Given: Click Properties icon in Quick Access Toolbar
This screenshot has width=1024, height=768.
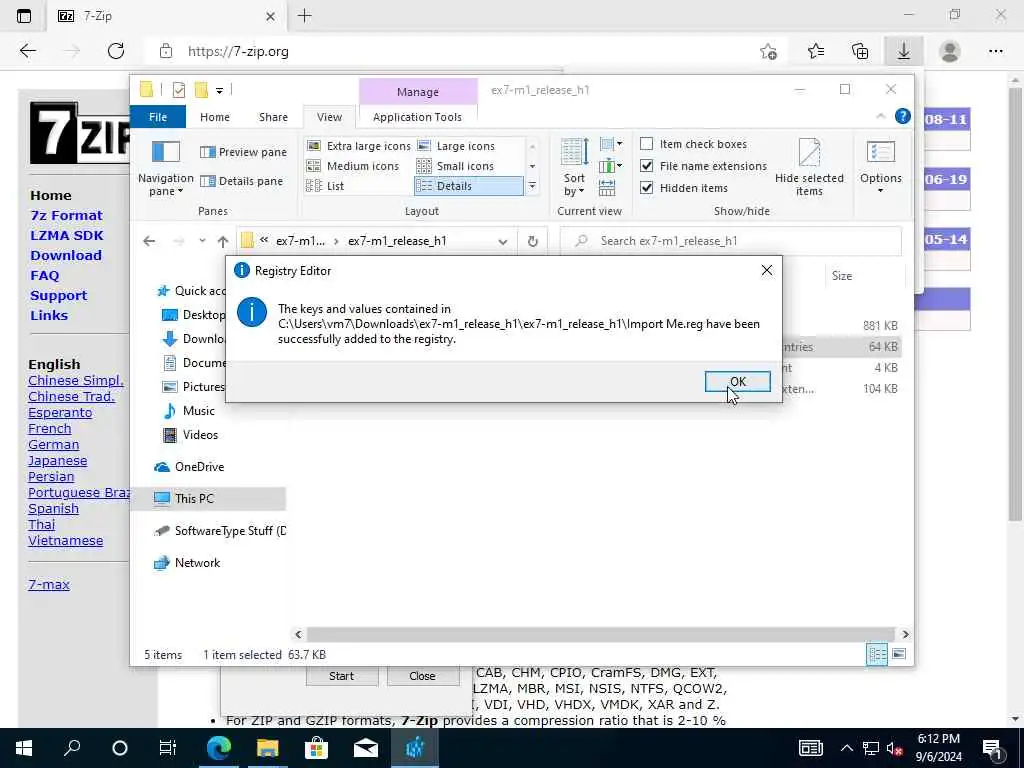Looking at the screenshot, I should pyautogui.click(x=178, y=90).
